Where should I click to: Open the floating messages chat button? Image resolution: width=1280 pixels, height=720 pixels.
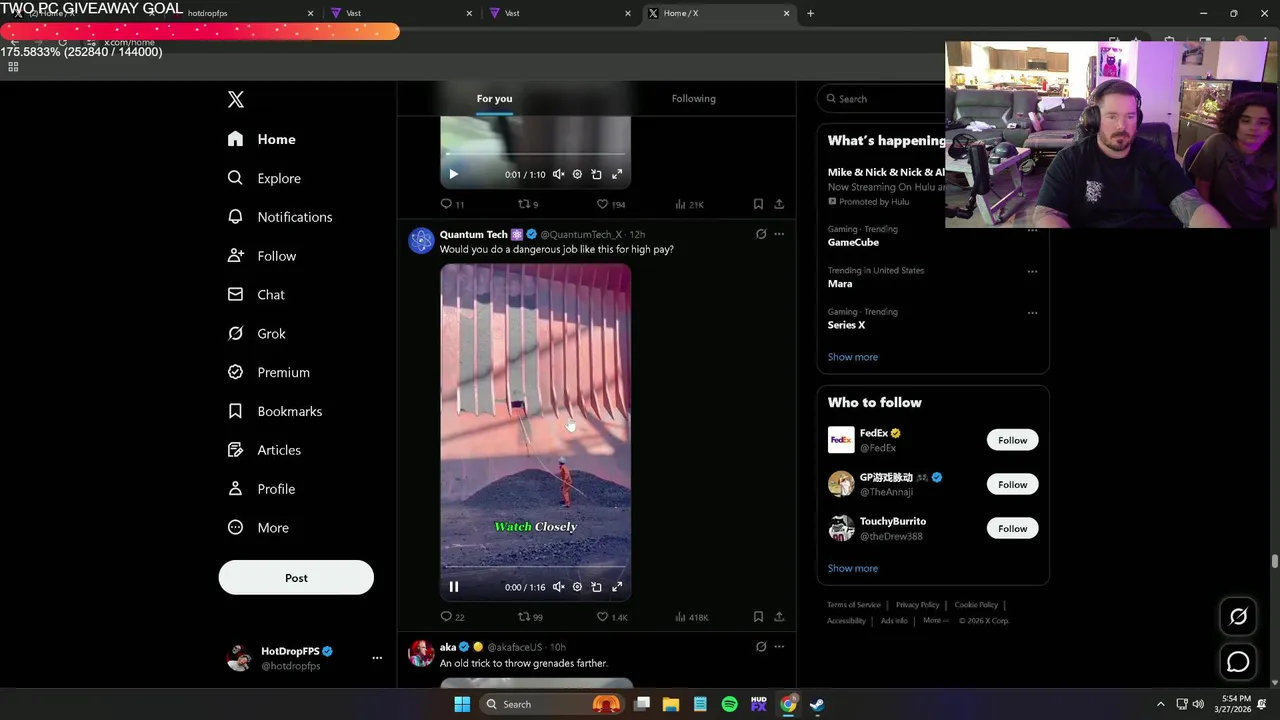coord(1238,662)
